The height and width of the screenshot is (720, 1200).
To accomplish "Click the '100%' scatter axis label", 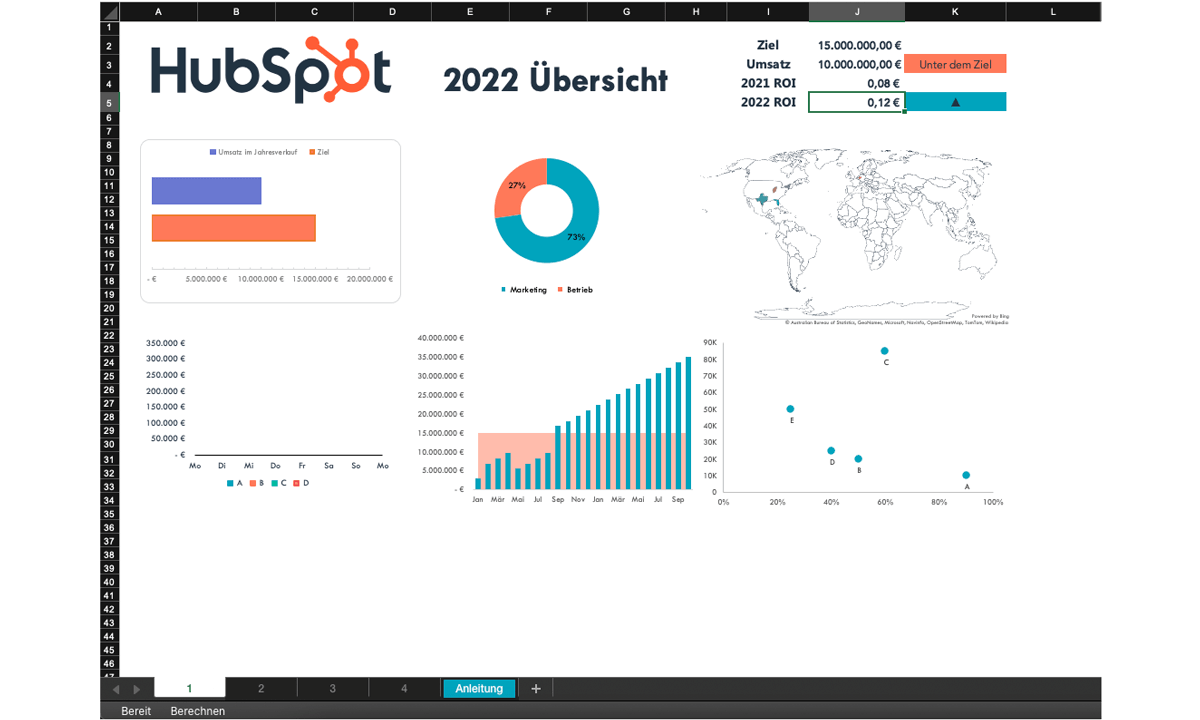I will (993, 502).
